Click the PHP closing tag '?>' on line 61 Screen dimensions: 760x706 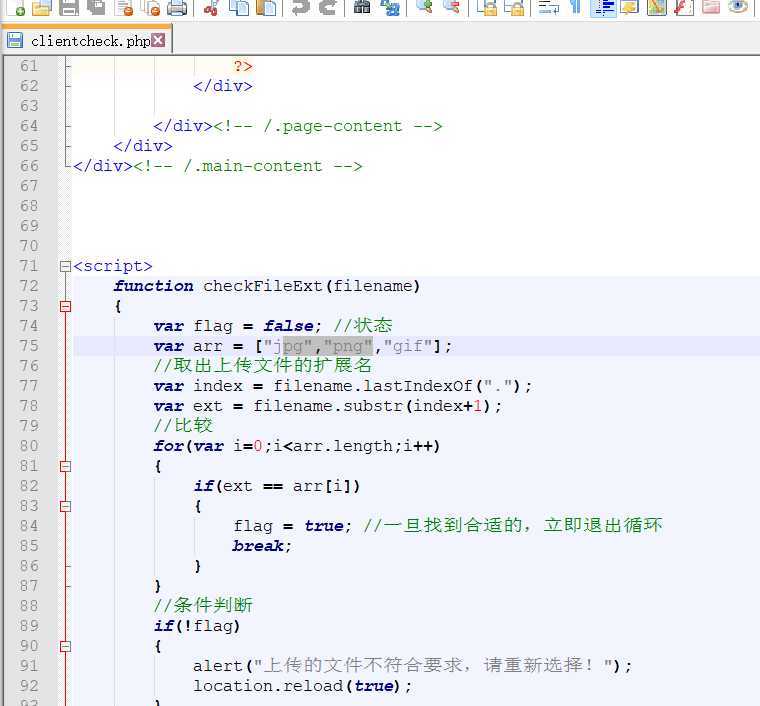243,66
